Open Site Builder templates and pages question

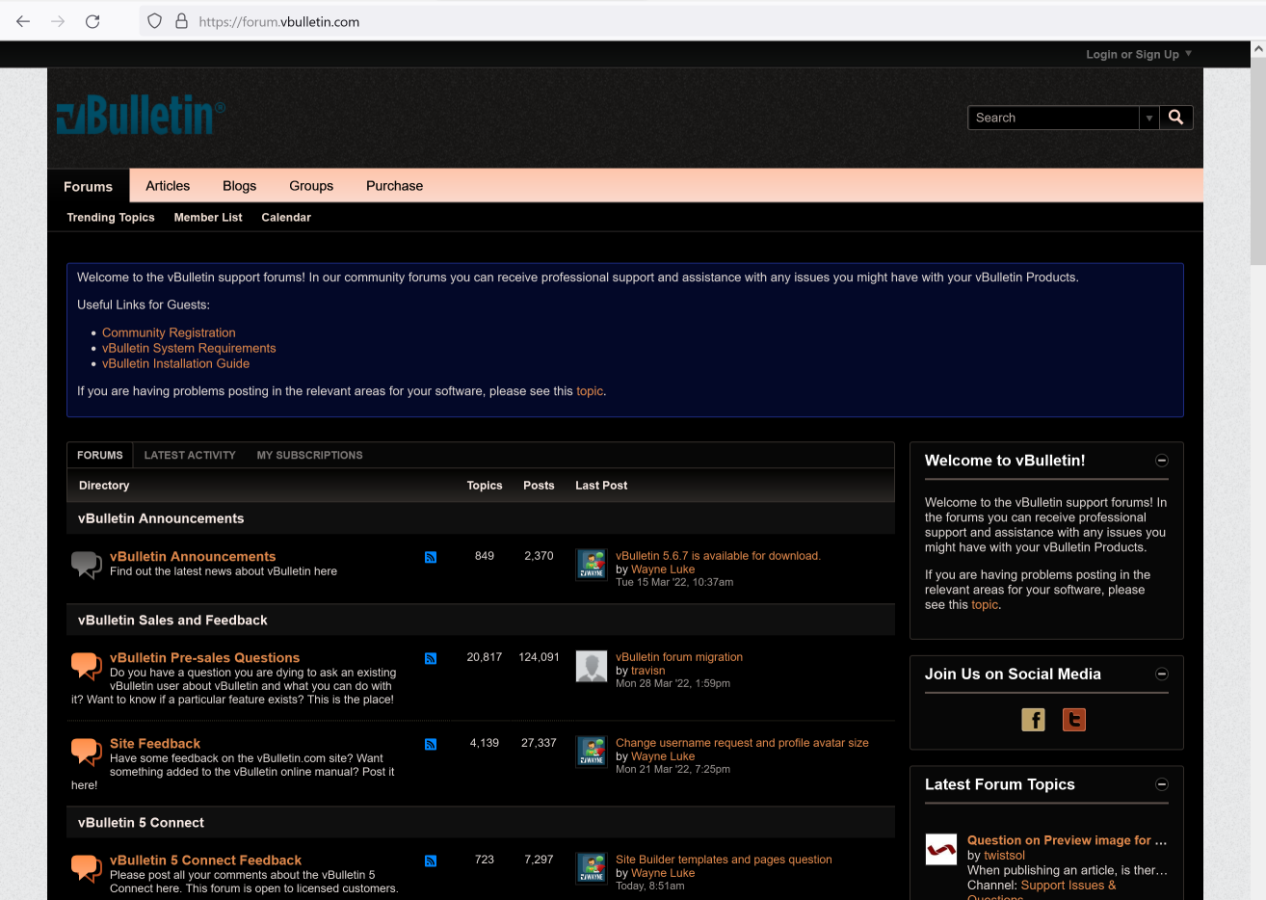pyautogui.click(x=724, y=859)
